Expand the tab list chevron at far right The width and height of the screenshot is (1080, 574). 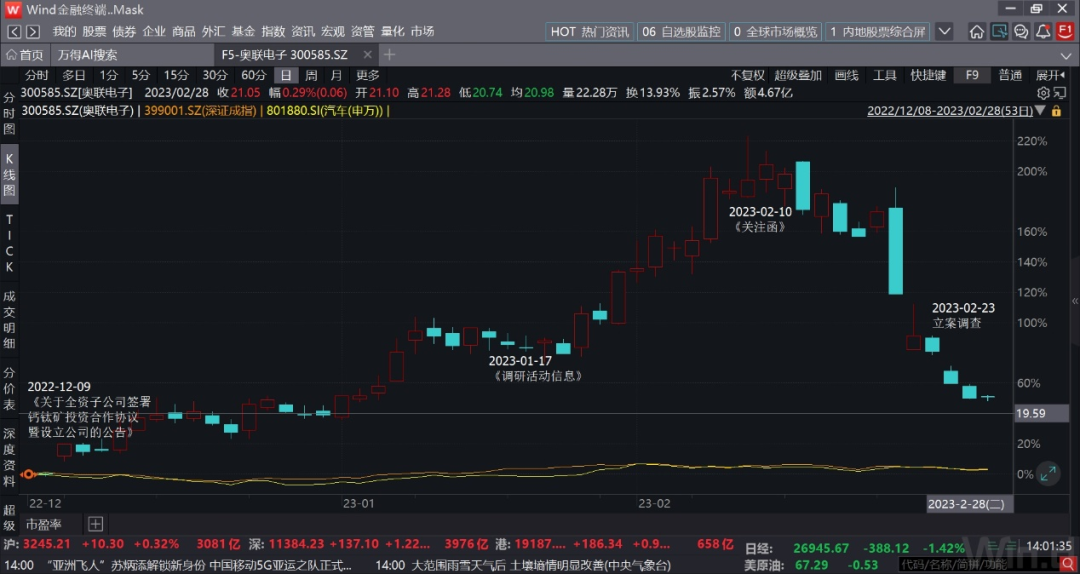point(1066,55)
